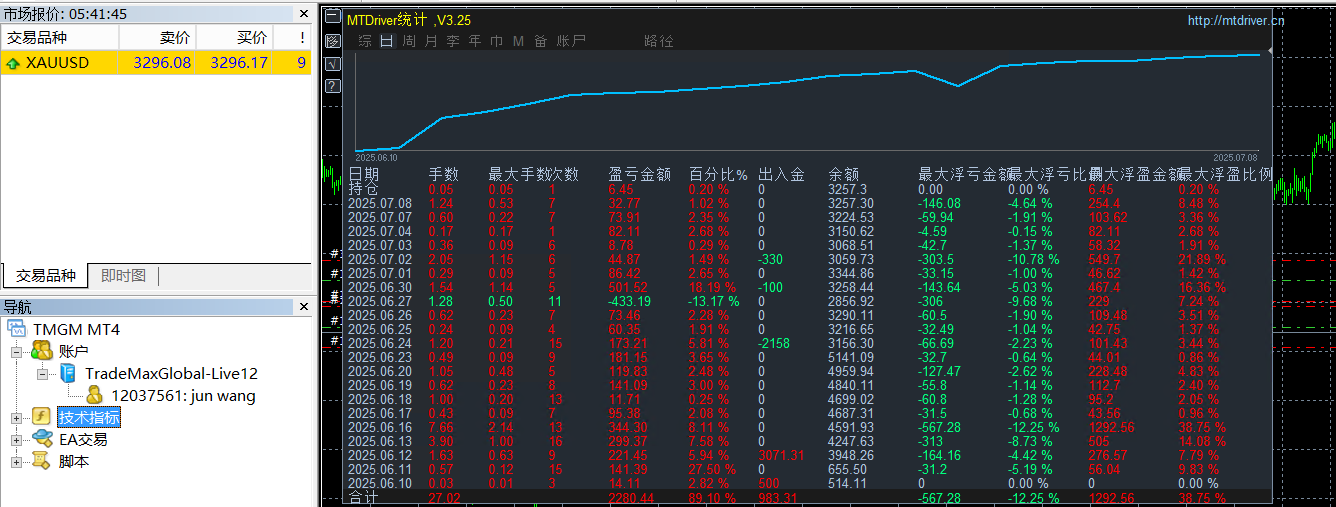Select the 脚本 tree item label
Screen dimensions: 1336x507
point(74,461)
